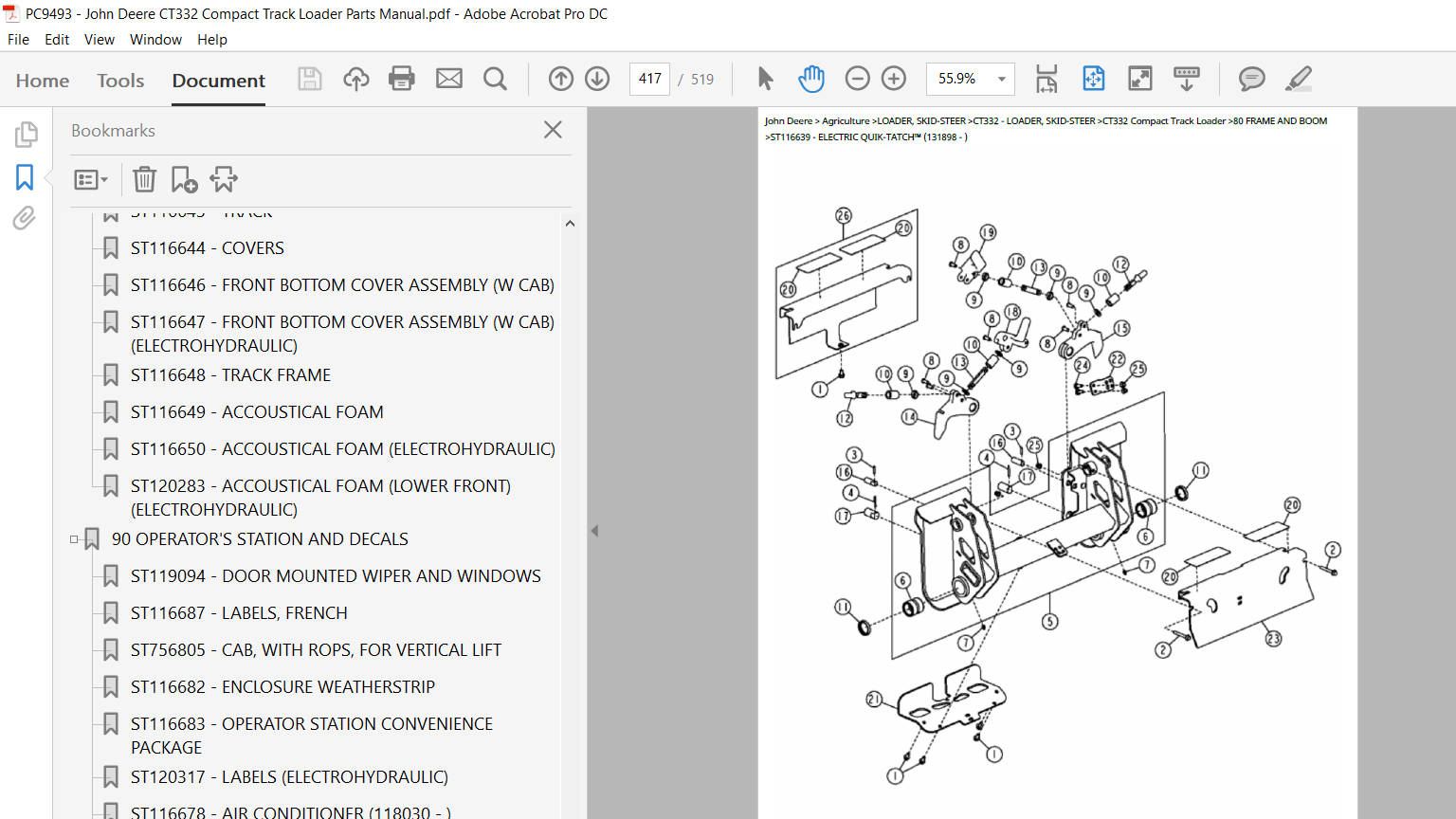Open ST116650 Accoustical Foam (Electrohydraulic)
This screenshot has height=819, width=1456.
click(343, 449)
